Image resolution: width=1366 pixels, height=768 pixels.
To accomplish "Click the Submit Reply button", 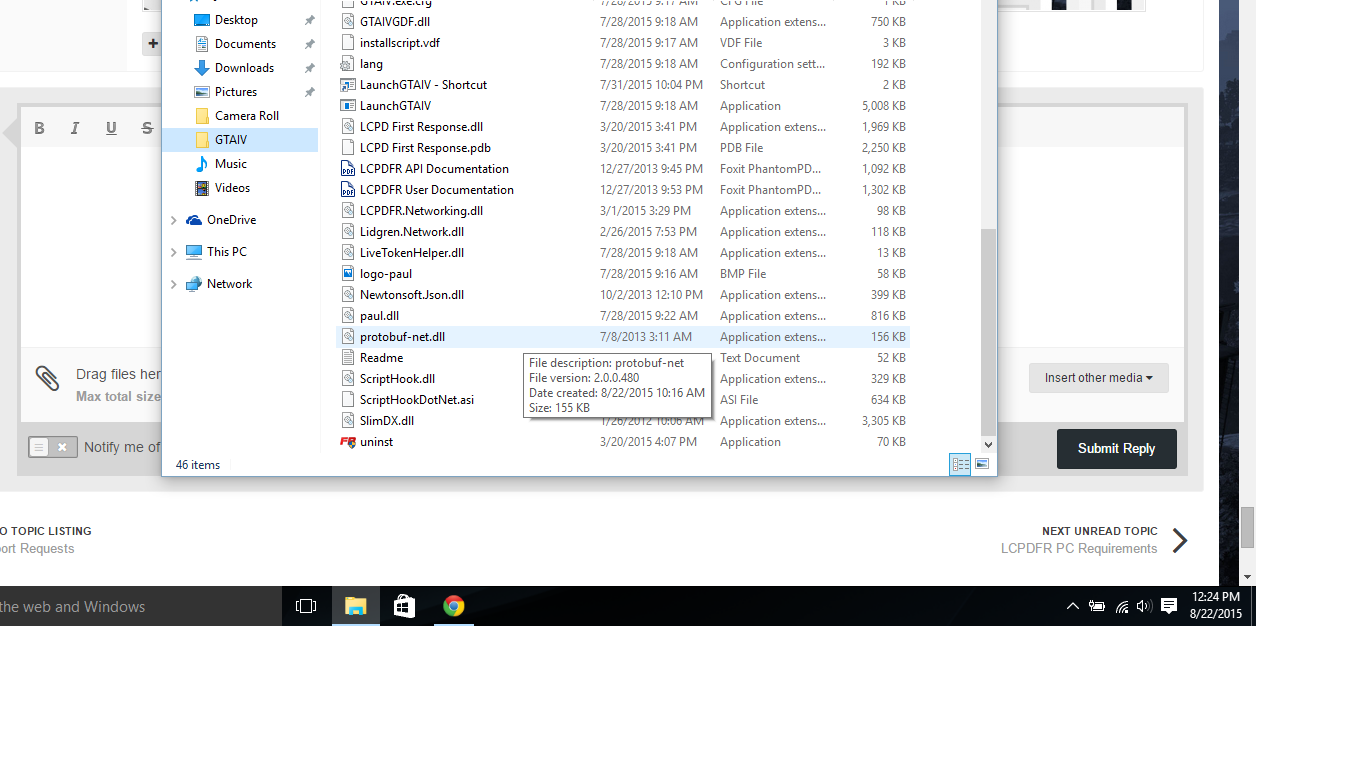I will tap(1116, 449).
